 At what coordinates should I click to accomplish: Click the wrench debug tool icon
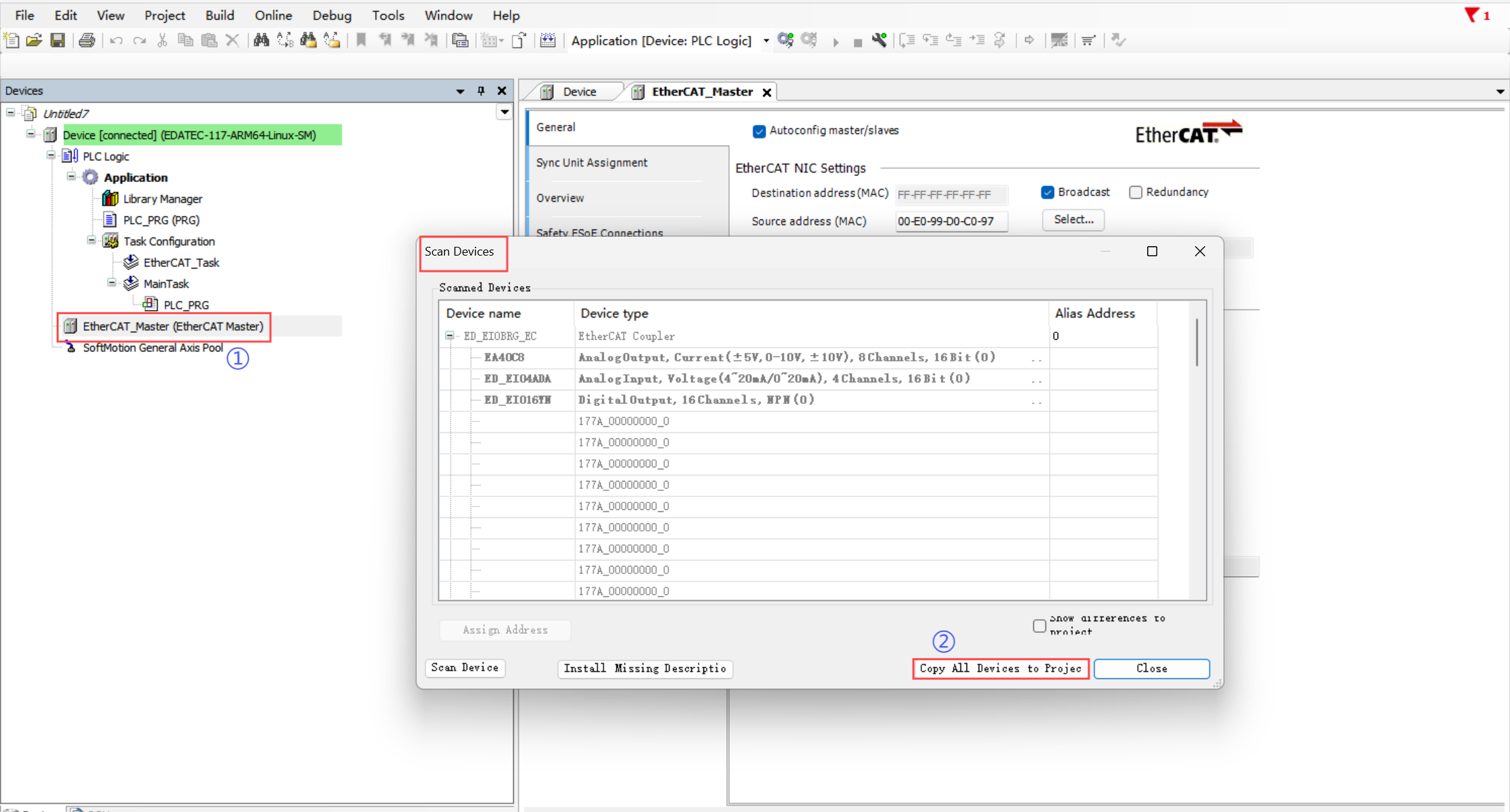click(x=879, y=40)
